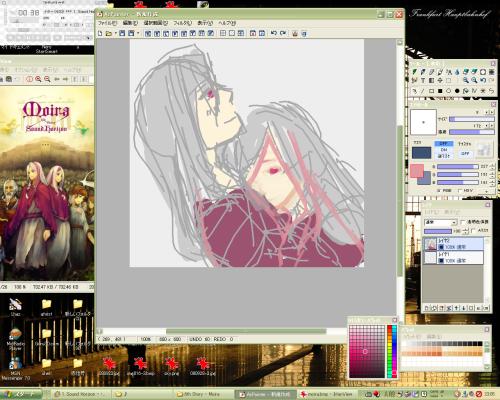The width and height of the screenshot is (500, 400).
Task: Click the layer opacity slider bar
Action: pos(438,231)
